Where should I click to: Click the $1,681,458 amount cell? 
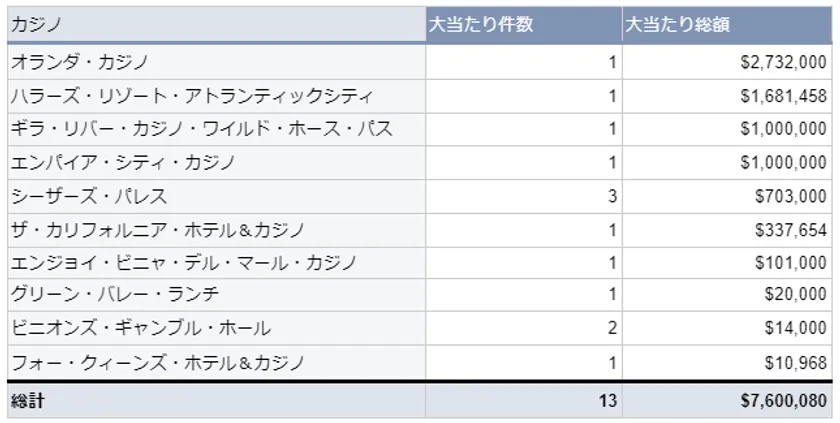pos(784,96)
